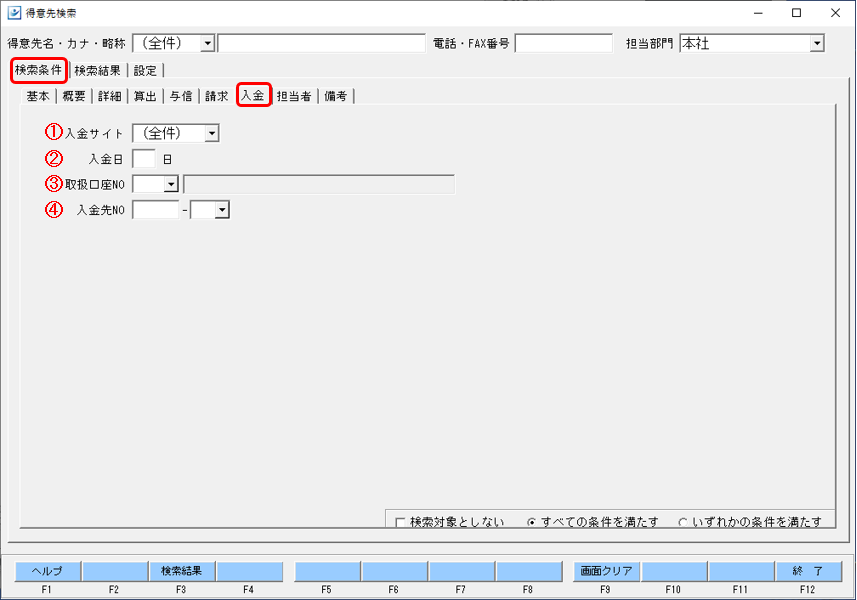Click the 終了 F12 button
The height and width of the screenshot is (600, 857).
tap(808, 571)
